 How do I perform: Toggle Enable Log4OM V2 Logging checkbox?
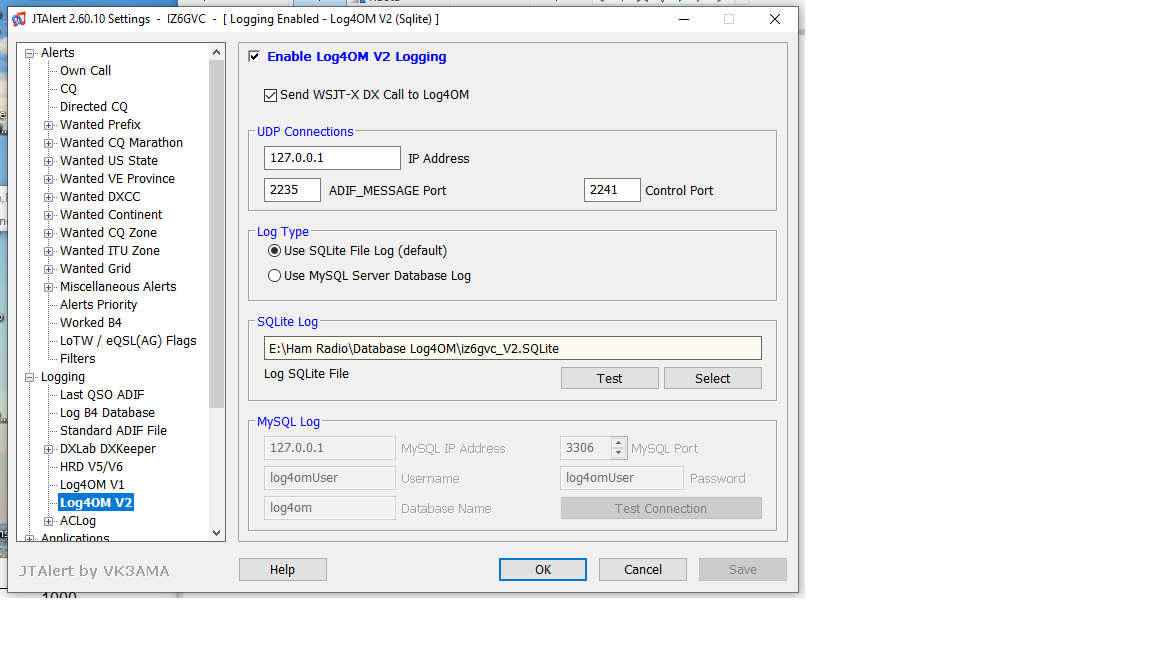coord(254,57)
